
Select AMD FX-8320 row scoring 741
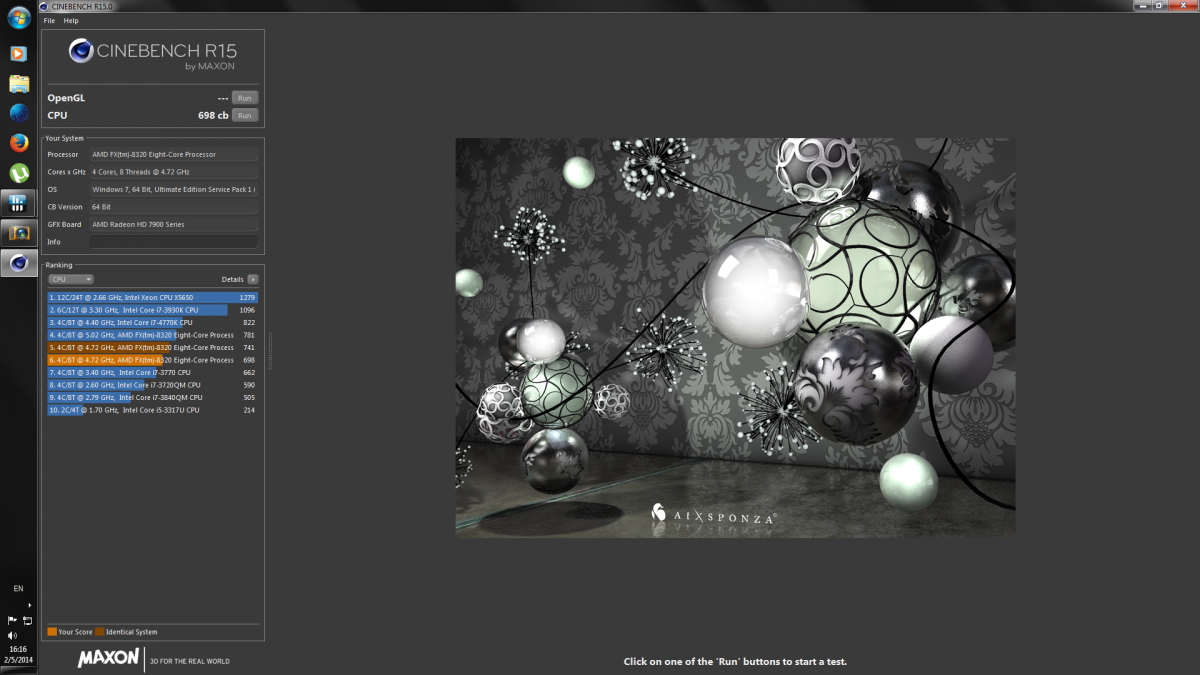click(x=153, y=348)
